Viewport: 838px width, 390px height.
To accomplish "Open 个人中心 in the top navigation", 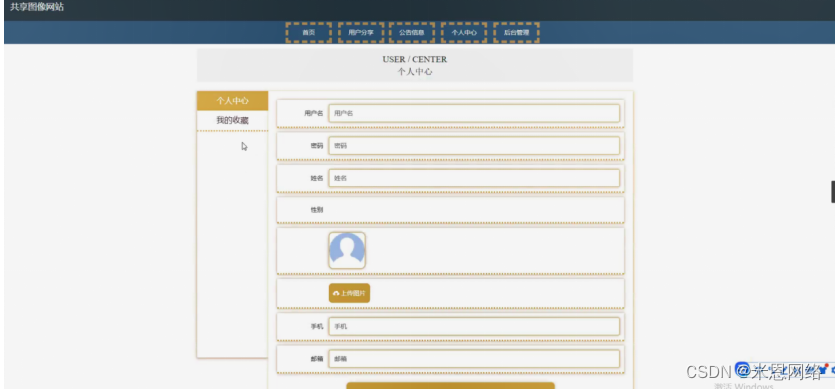I will click(464, 33).
